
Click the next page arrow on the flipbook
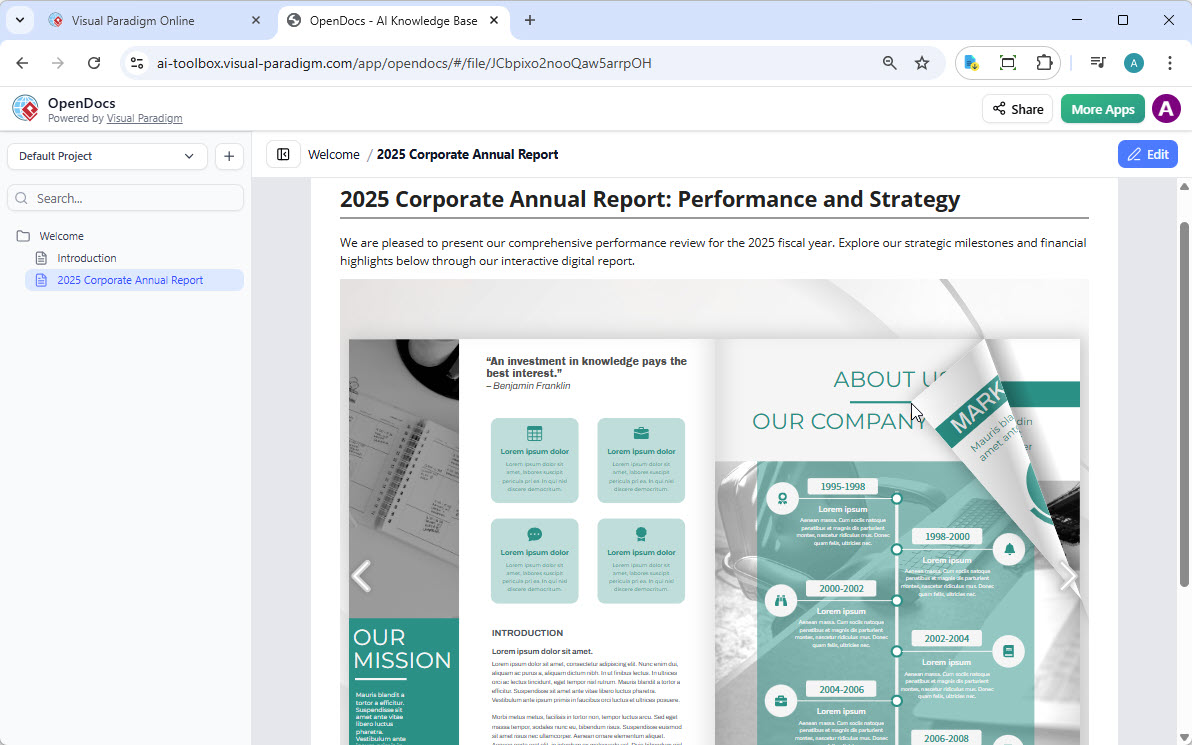[1068, 578]
